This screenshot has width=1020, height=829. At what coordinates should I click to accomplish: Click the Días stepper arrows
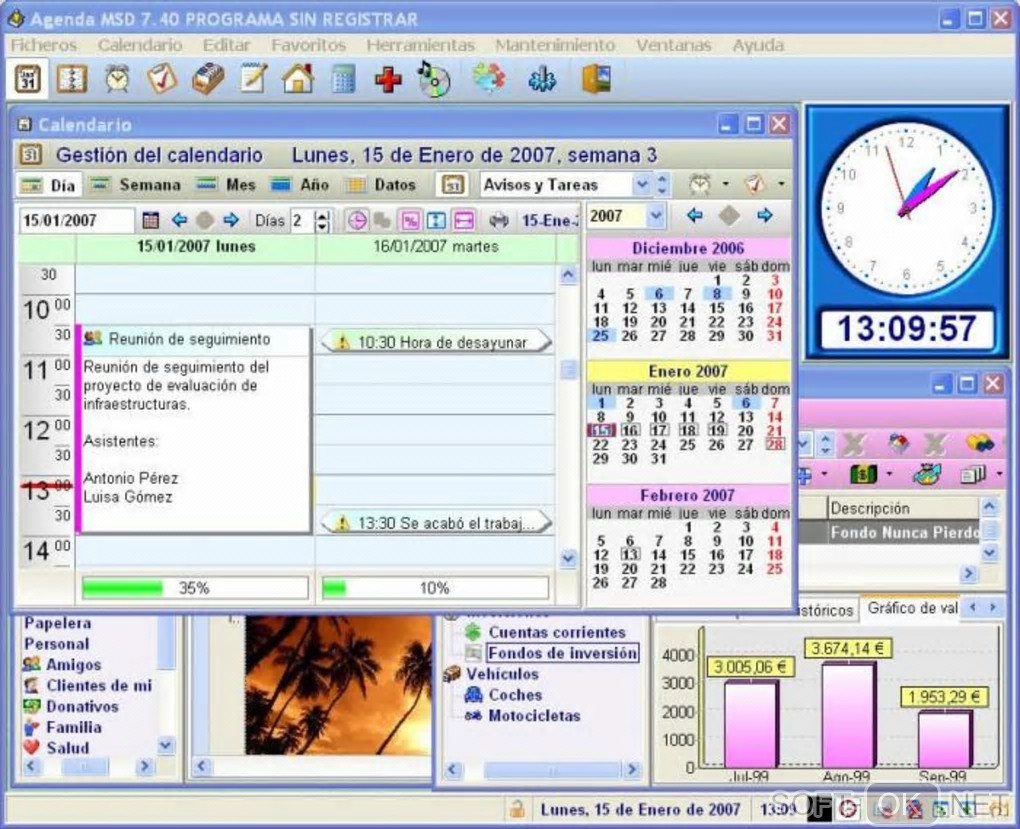pyautogui.click(x=323, y=221)
